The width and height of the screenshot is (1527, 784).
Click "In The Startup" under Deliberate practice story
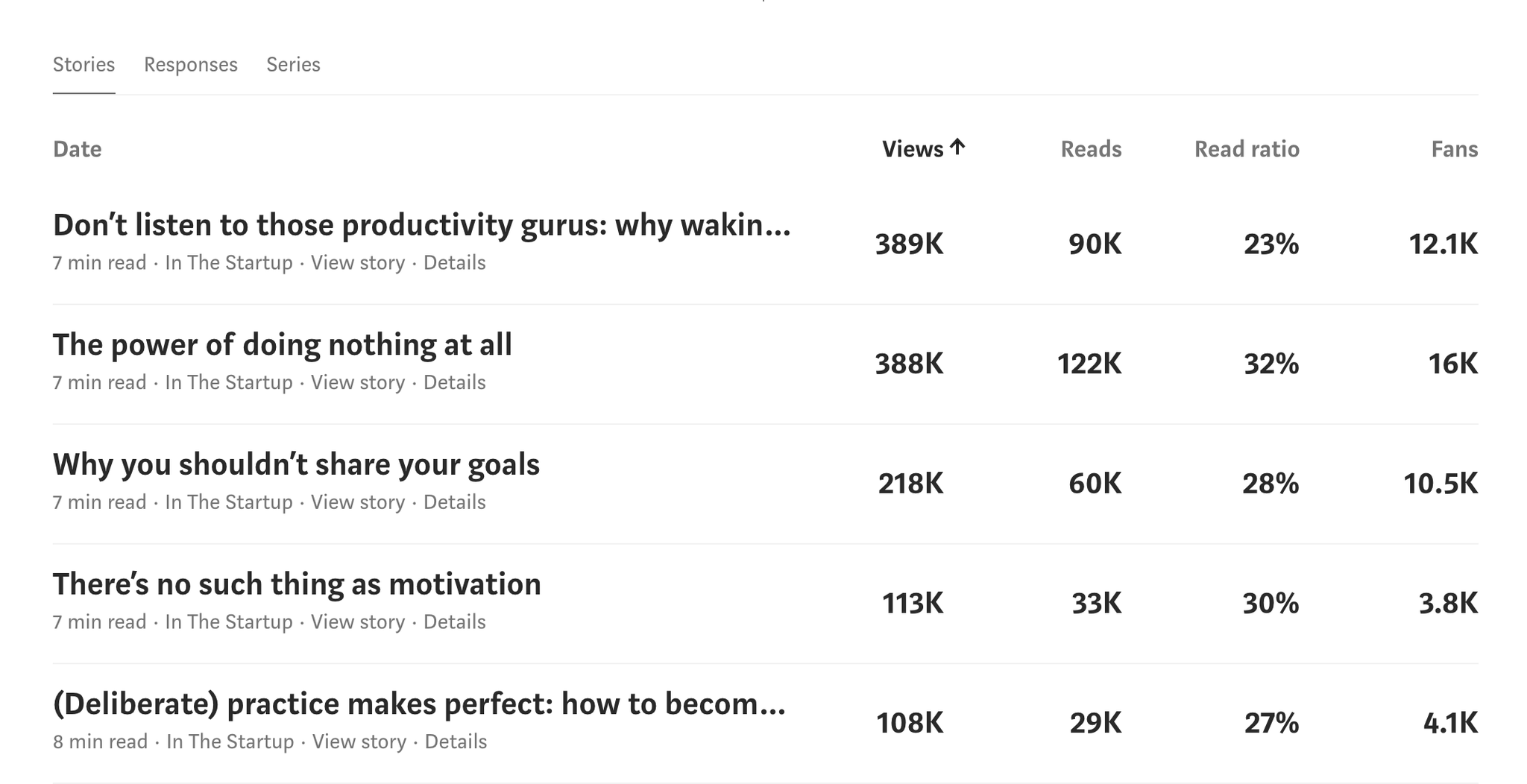tap(230, 742)
